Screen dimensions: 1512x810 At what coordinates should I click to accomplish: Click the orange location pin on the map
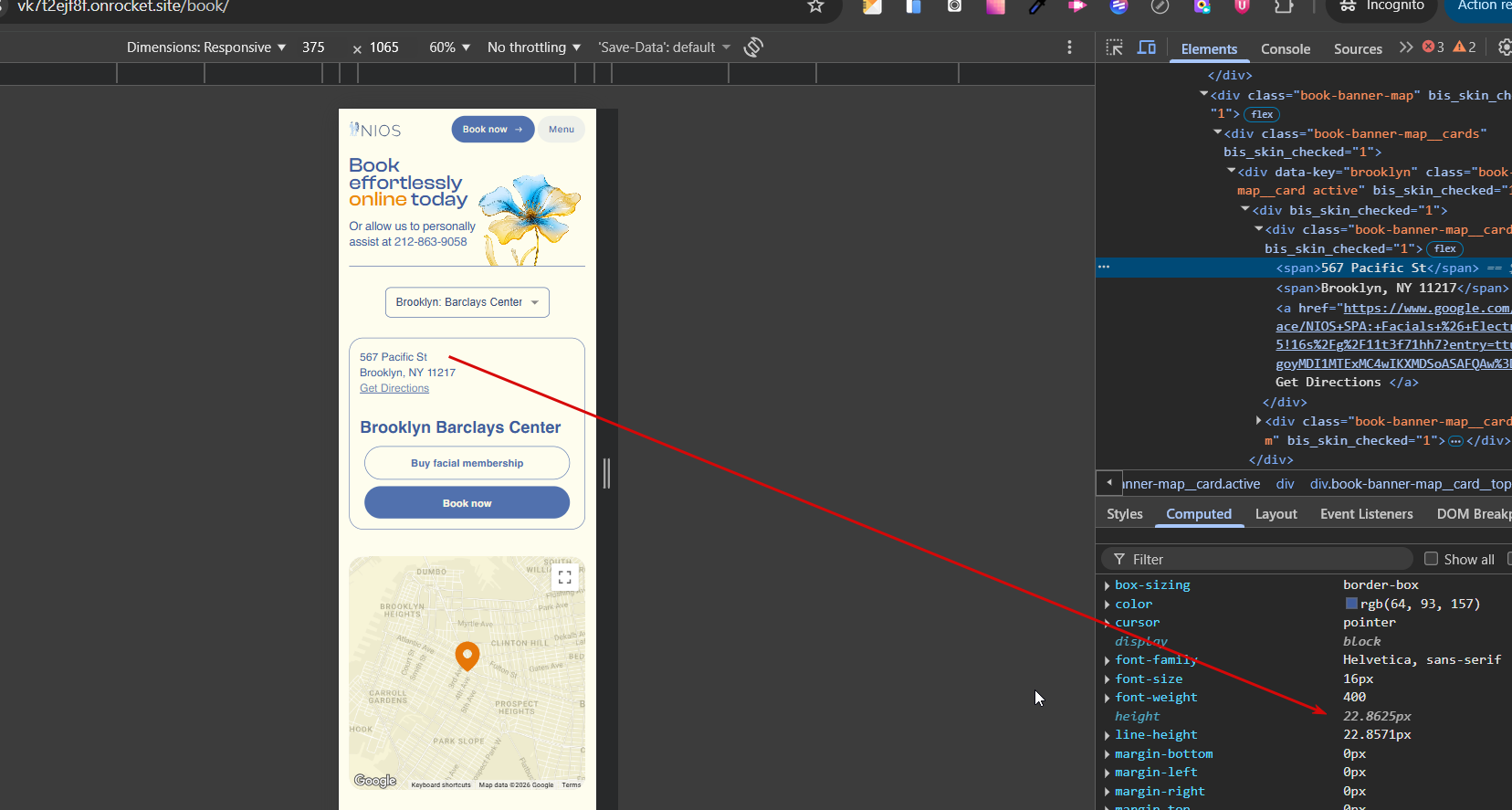[467, 655]
